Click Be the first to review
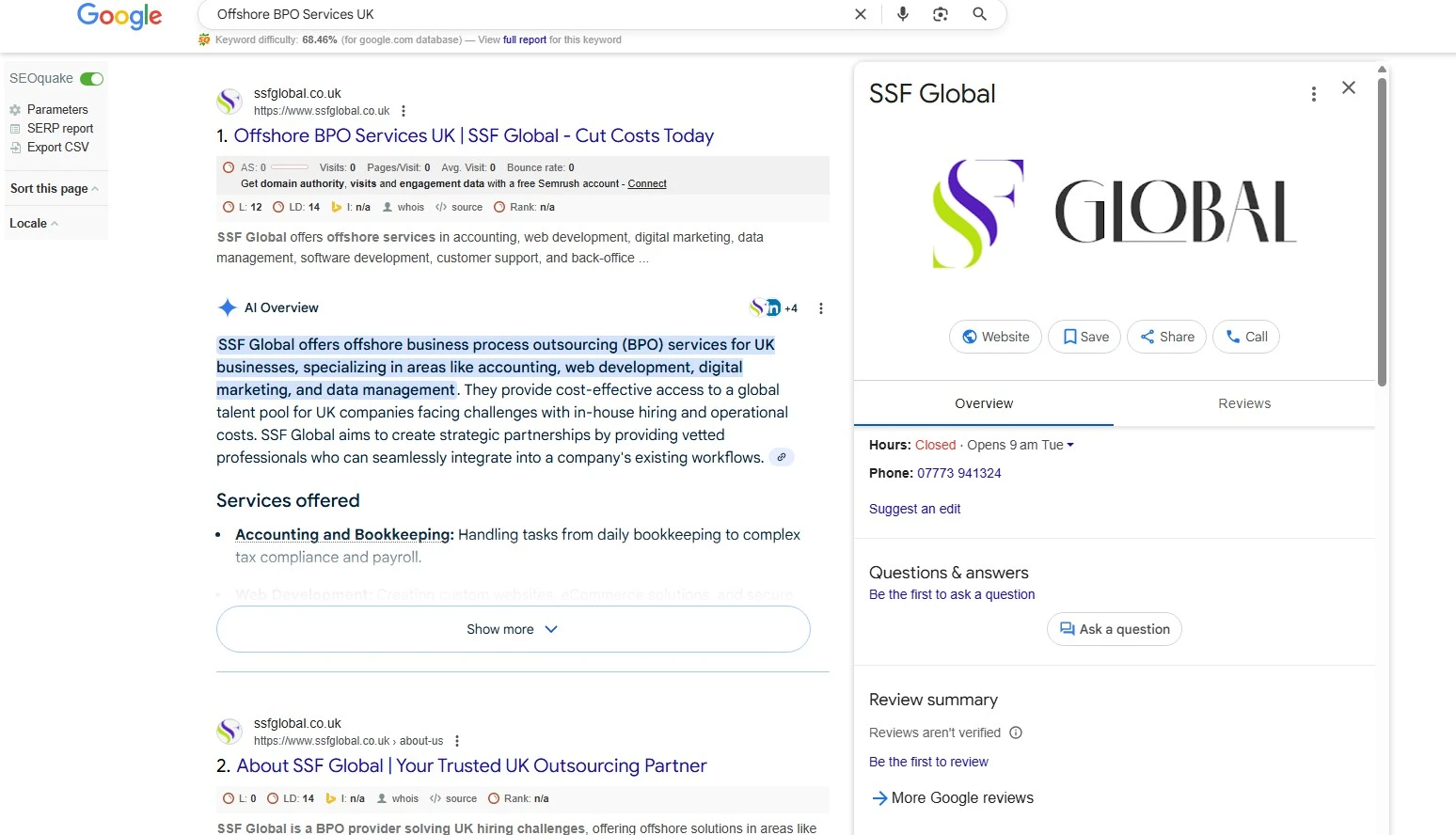The height and width of the screenshot is (835, 1456). coord(928,762)
